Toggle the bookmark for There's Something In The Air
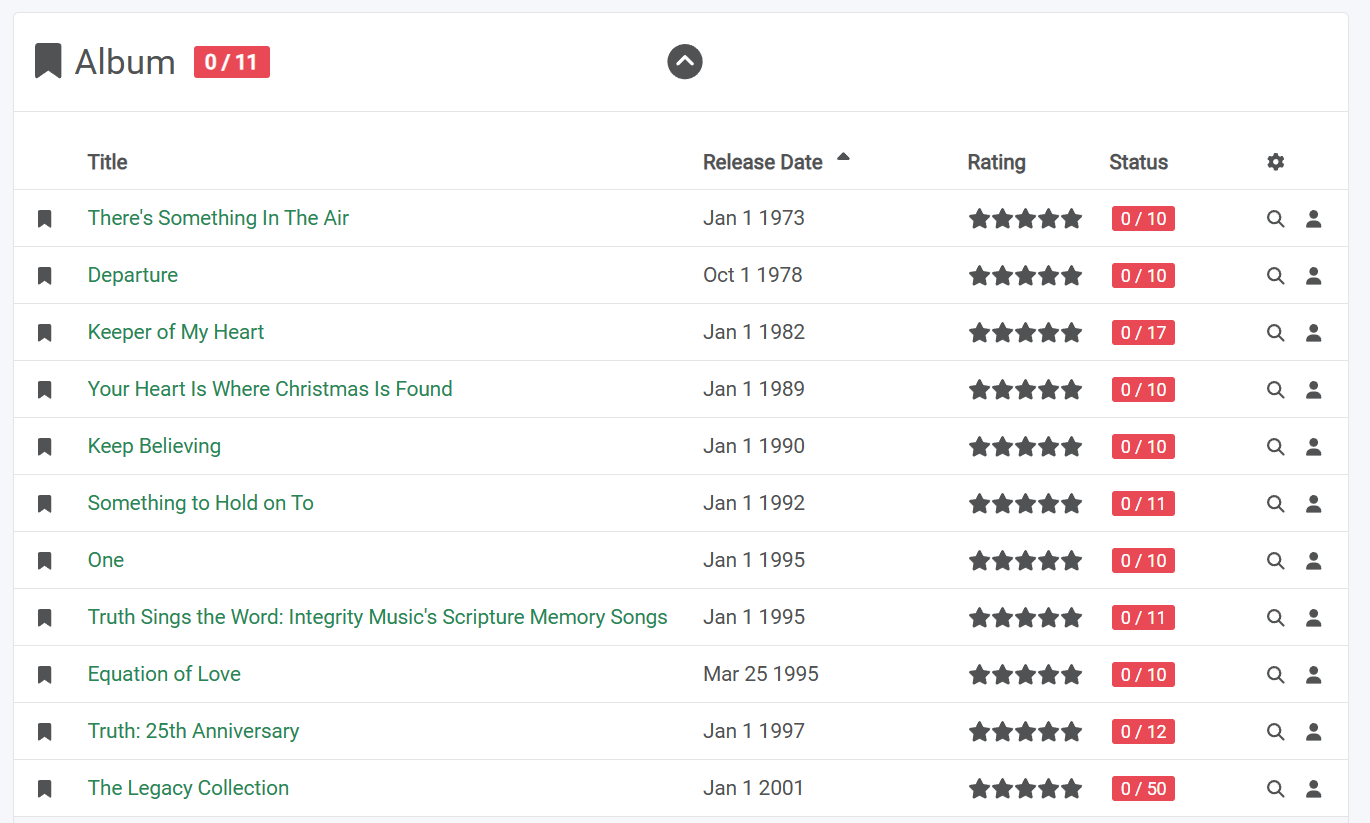1370x823 pixels. (x=44, y=219)
